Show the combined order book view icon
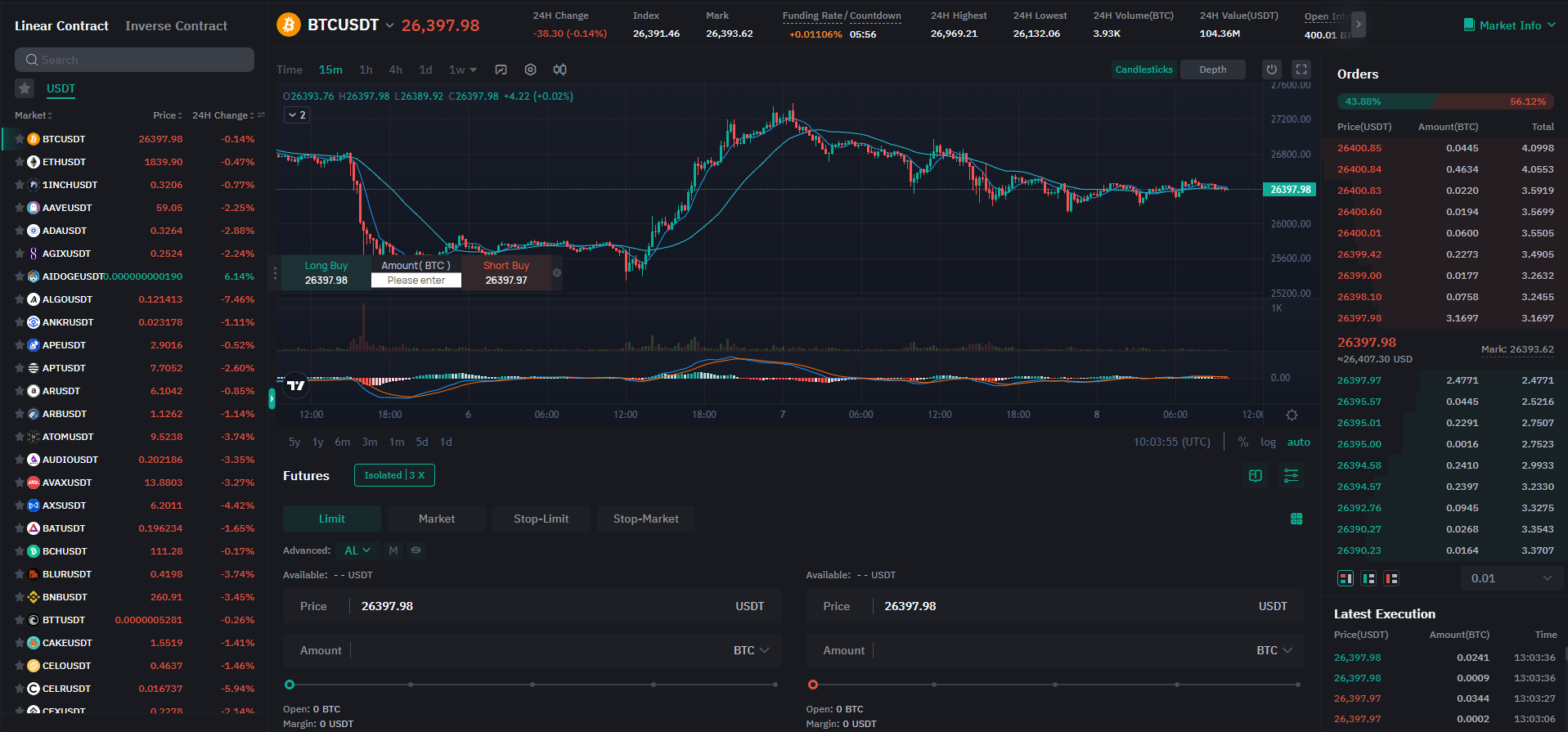1568x732 pixels. coord(1346,578)
